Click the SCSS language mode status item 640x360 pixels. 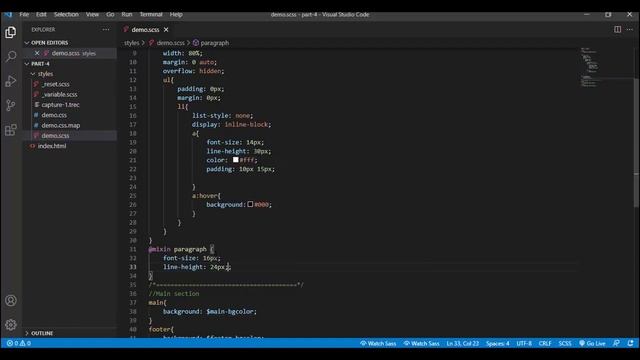(565, 343)
